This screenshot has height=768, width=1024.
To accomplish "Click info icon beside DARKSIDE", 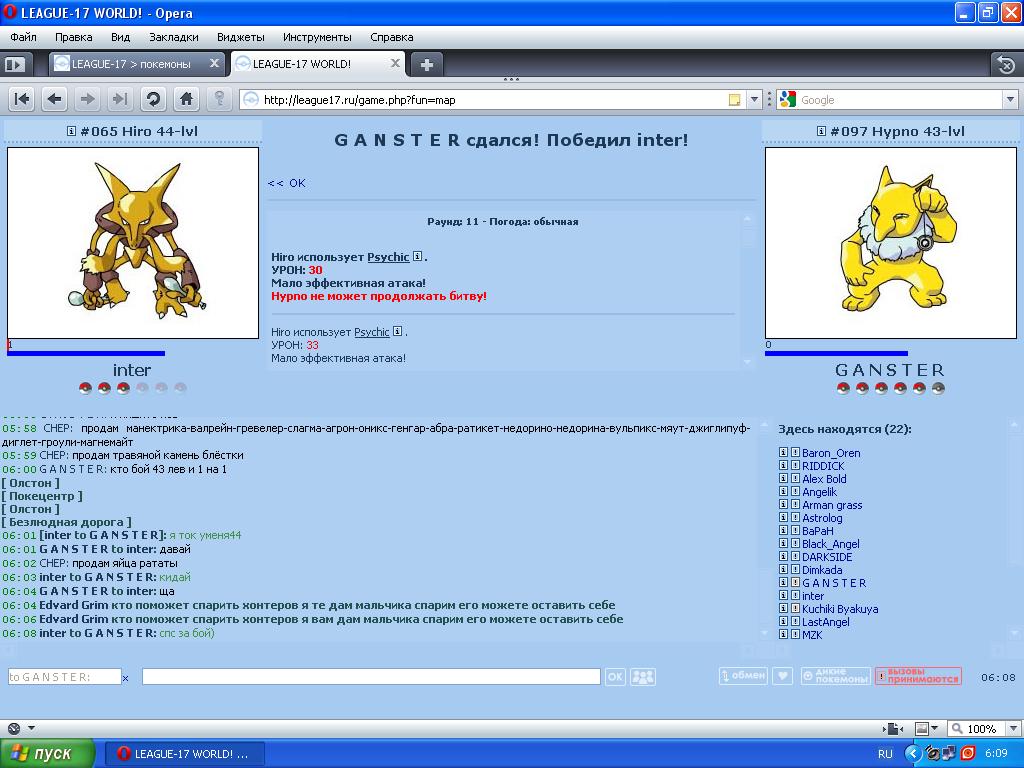I will [784, 557].
